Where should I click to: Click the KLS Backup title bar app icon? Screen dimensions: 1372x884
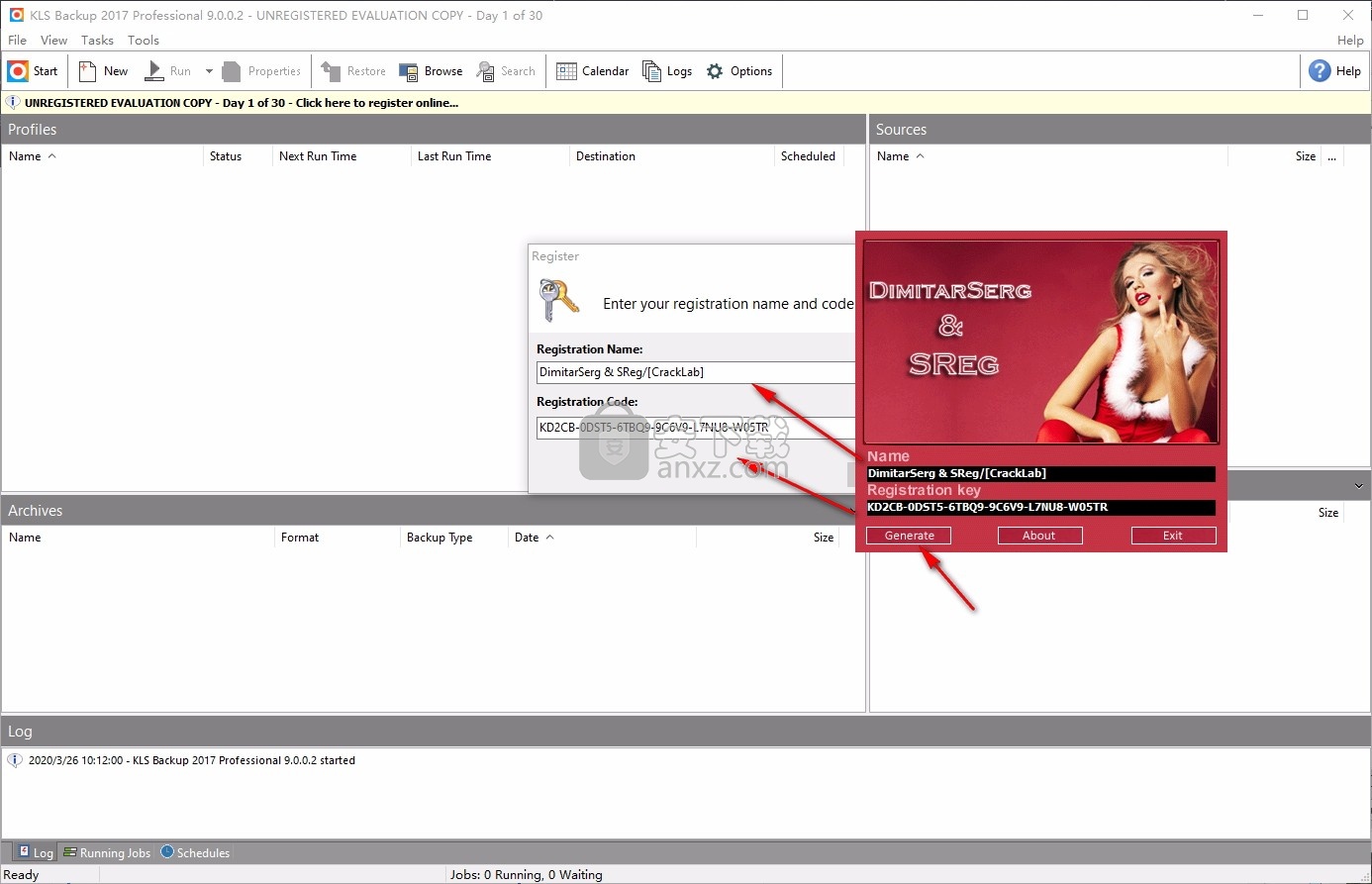tap(16, 15)
